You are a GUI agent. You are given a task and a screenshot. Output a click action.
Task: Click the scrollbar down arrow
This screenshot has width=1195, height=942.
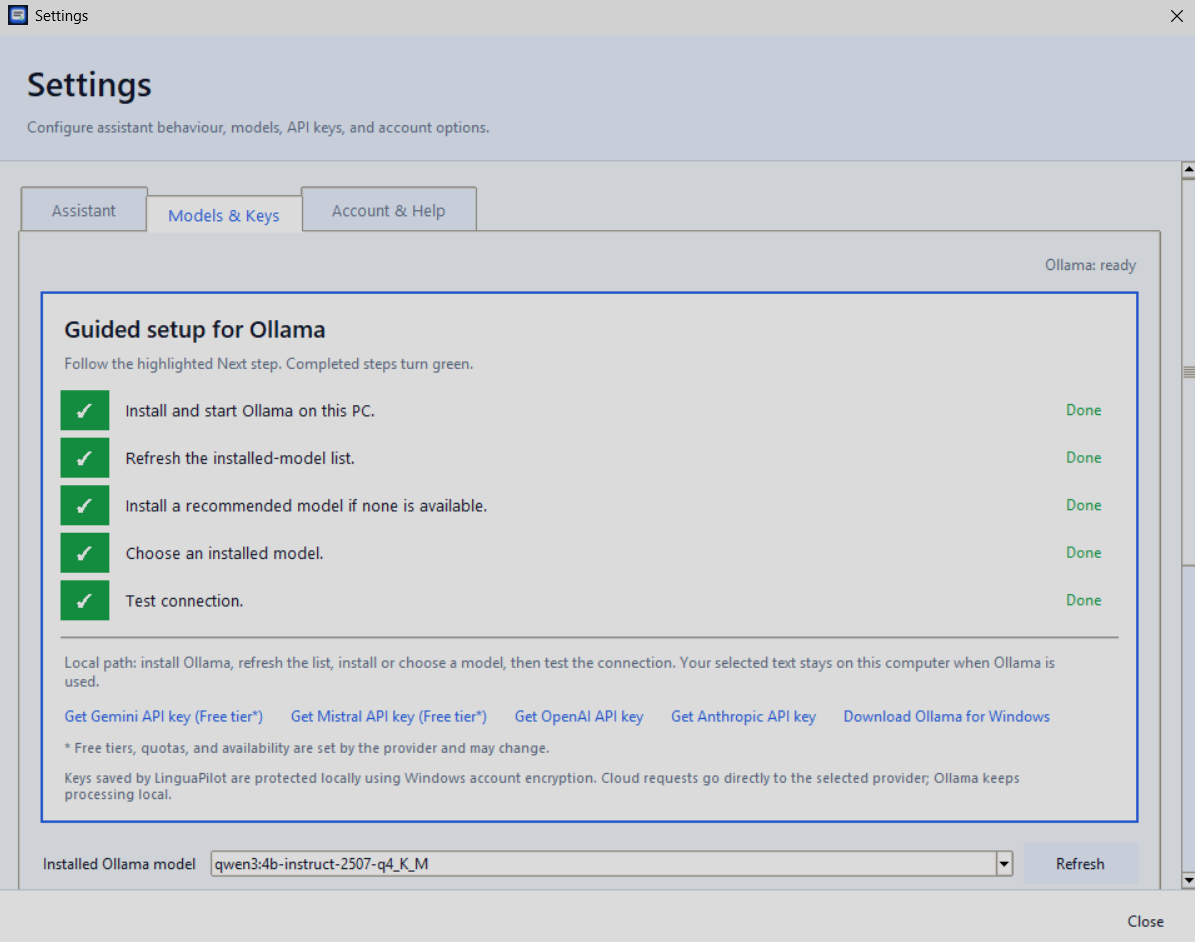1188,880
